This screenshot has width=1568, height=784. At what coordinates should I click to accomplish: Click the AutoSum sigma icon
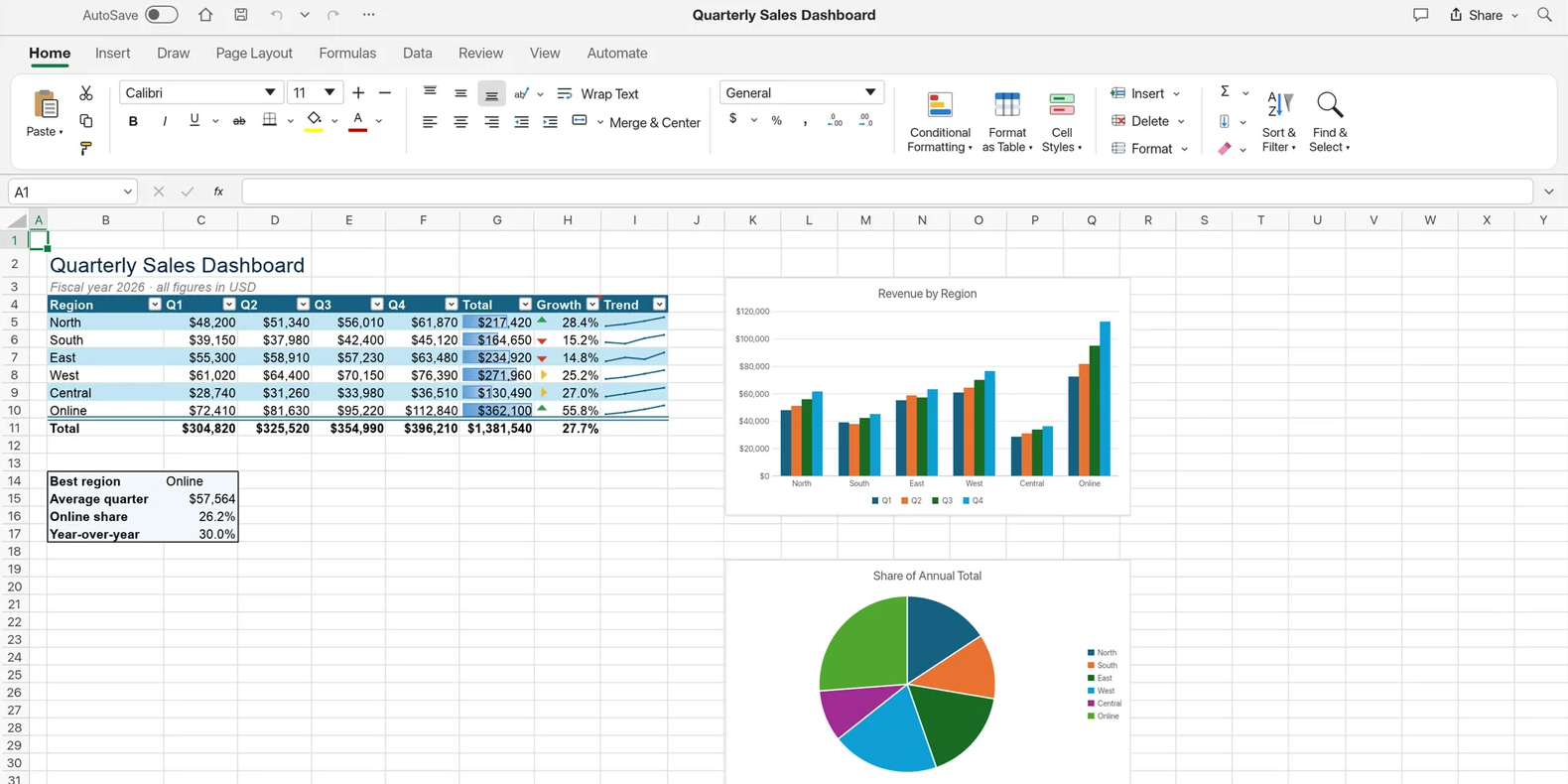point(1225,91)
